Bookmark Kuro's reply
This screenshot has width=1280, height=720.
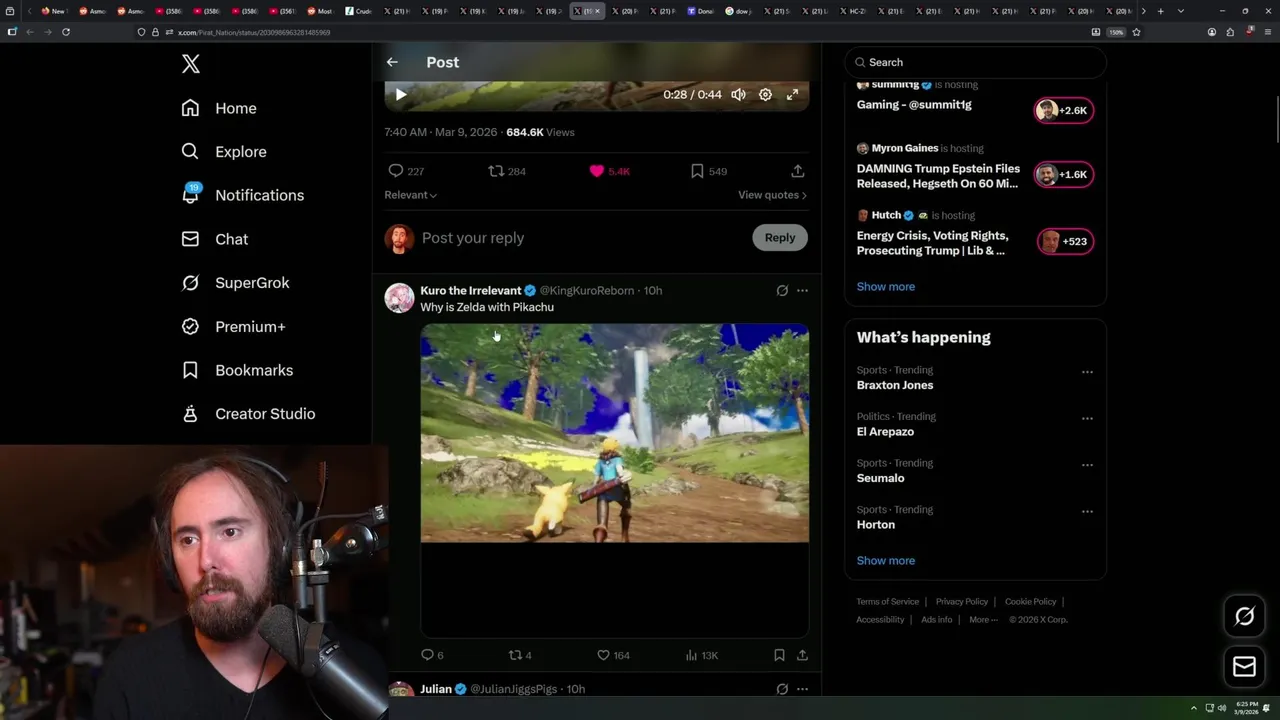coord(779,655)
